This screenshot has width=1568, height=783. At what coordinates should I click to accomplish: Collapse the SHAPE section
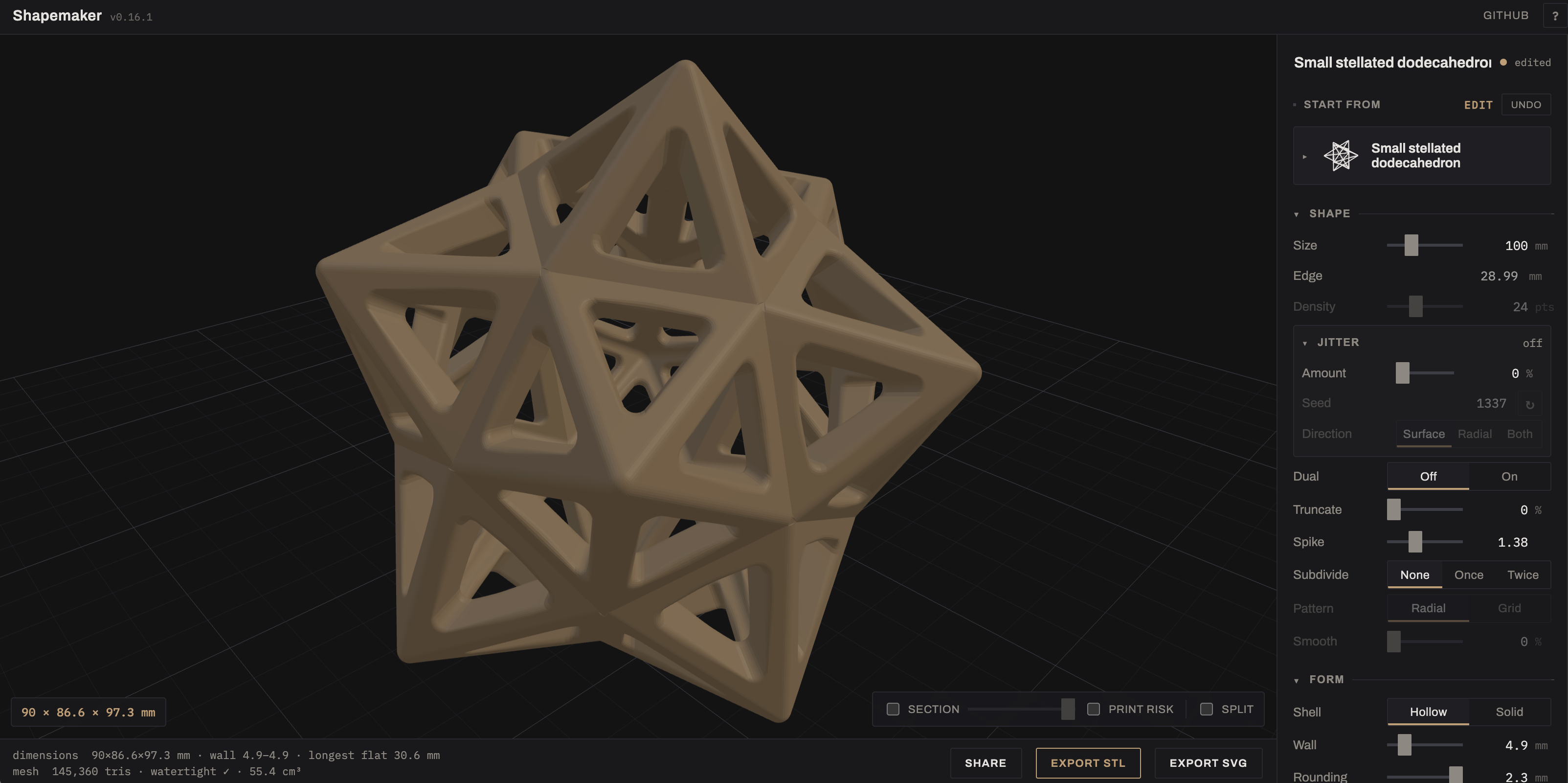[x=1297, y=214]
